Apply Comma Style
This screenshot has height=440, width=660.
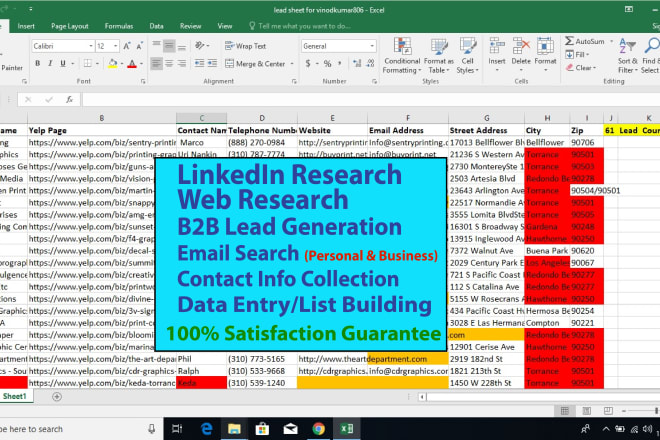(340, 64)
